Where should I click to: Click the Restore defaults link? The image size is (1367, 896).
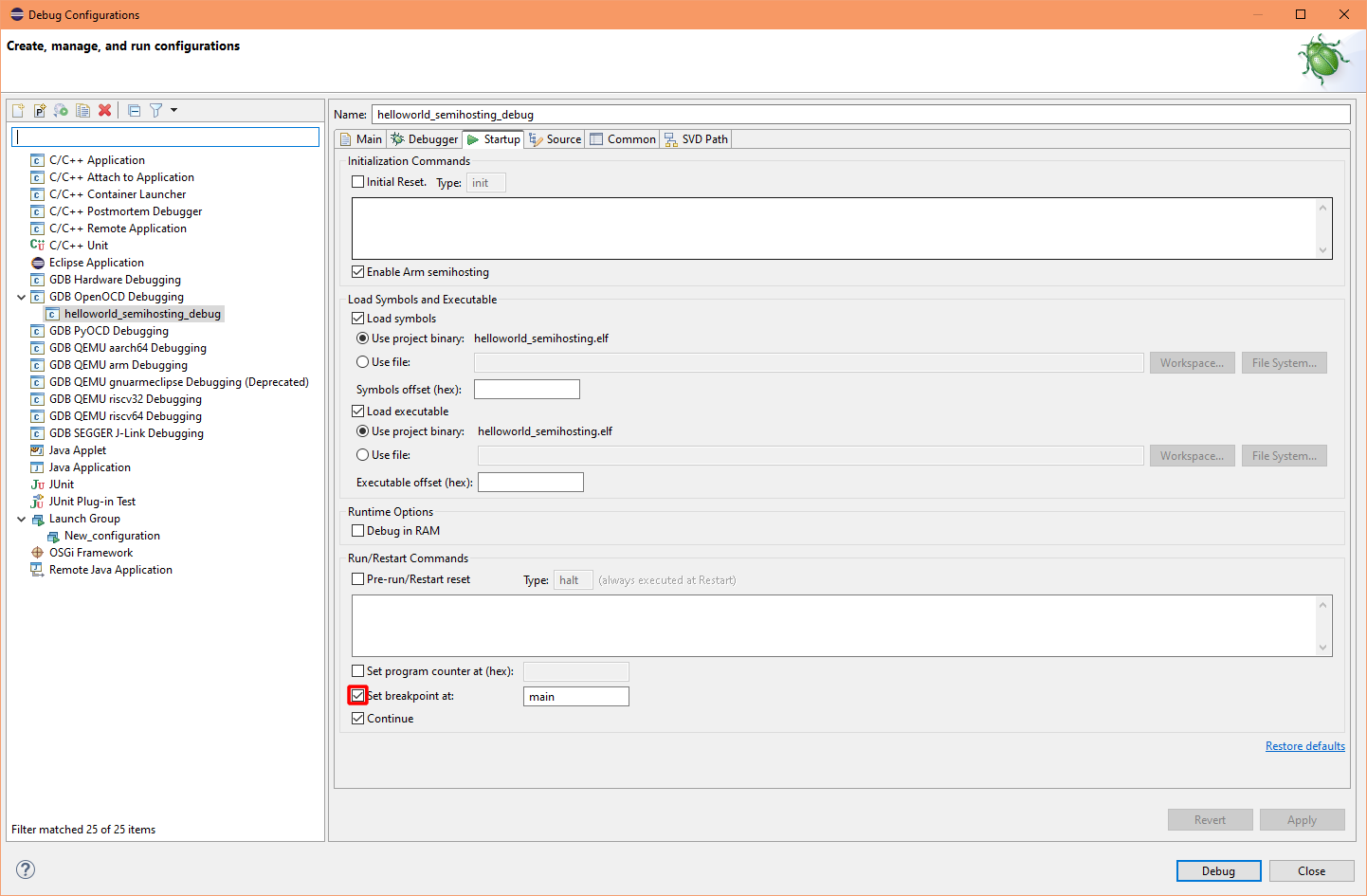point(1304,745)
